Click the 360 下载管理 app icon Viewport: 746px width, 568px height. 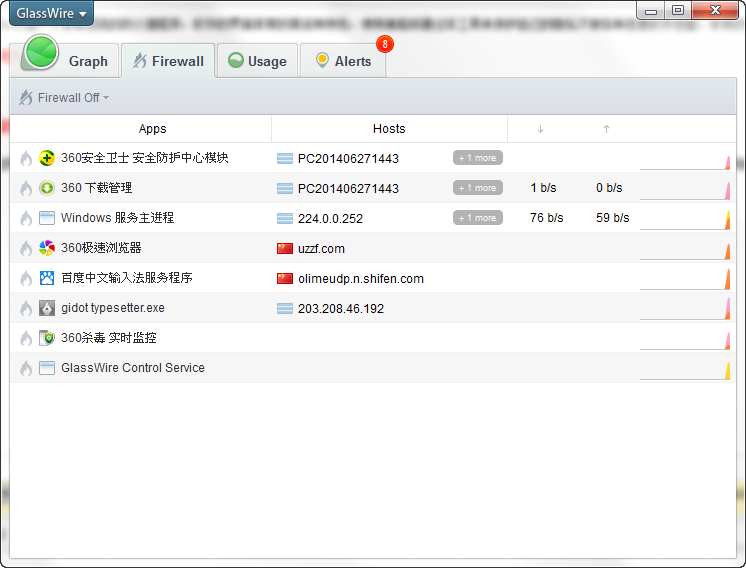point(47,188)
